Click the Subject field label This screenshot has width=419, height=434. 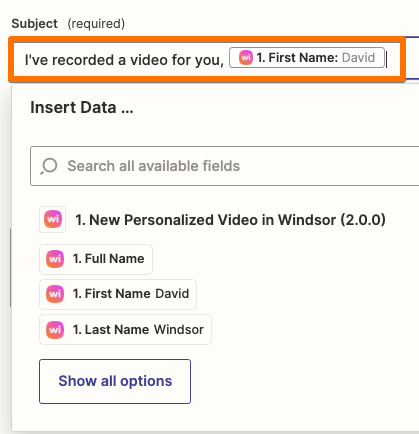pos(34,24)
